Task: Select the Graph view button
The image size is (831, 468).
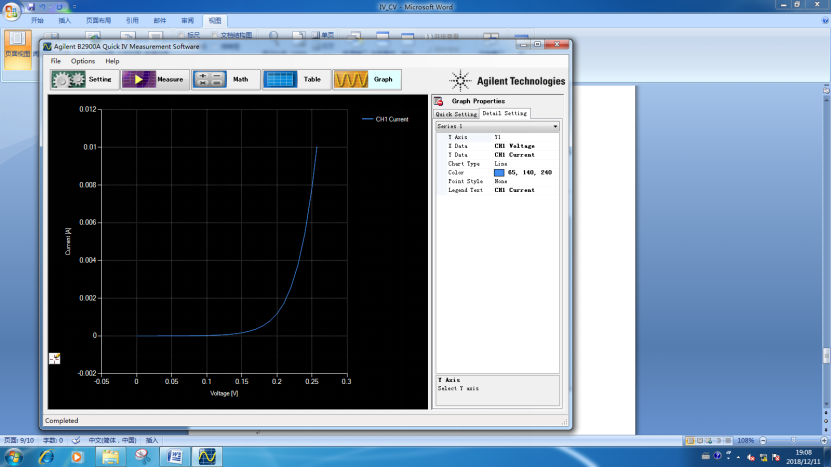Action: click(x=367, y=80)
